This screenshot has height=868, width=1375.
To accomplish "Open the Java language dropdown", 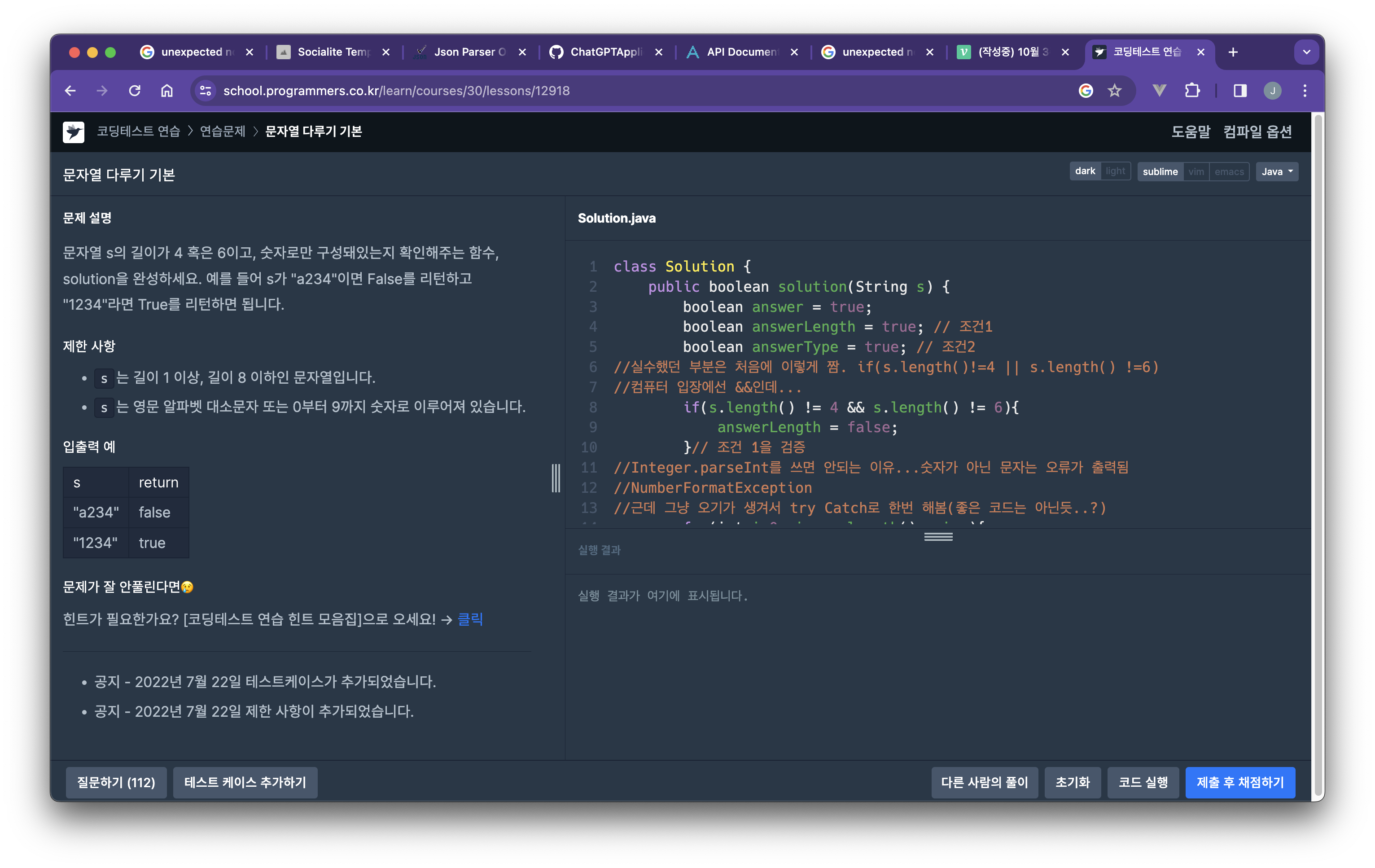I will (1277, 172).
